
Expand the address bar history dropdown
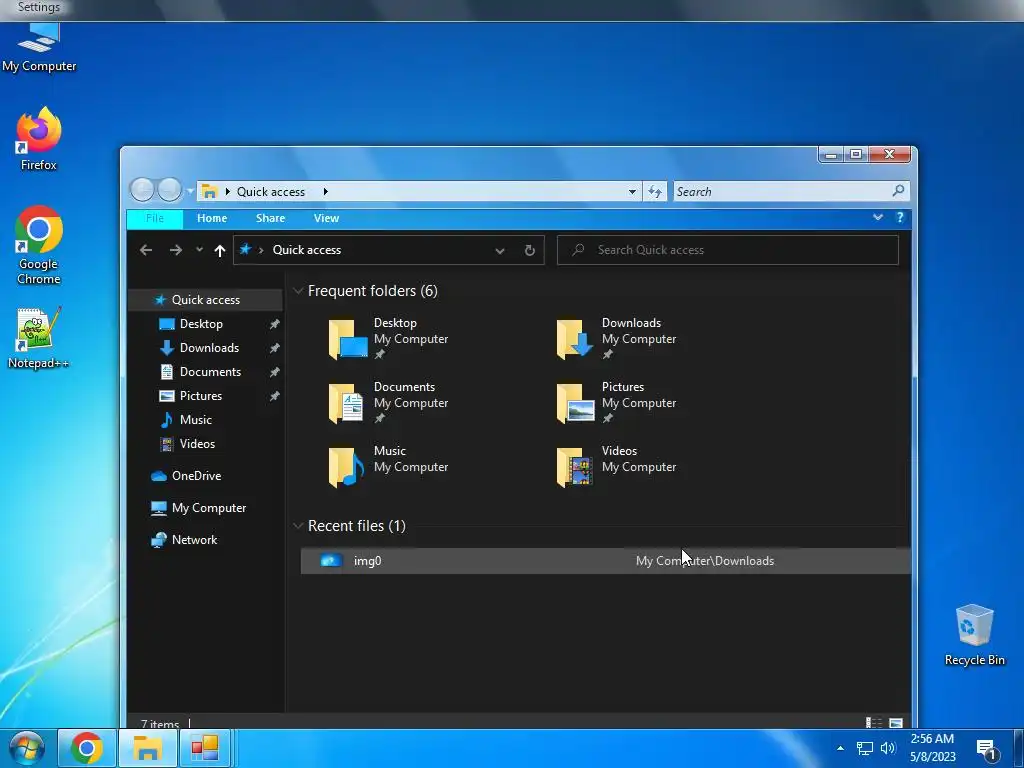[x=500, y=250]
